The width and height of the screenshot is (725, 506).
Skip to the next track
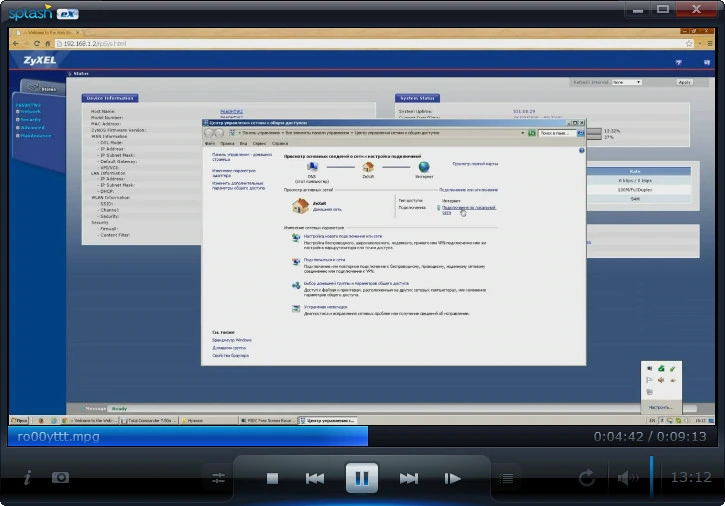click(409, 478)
